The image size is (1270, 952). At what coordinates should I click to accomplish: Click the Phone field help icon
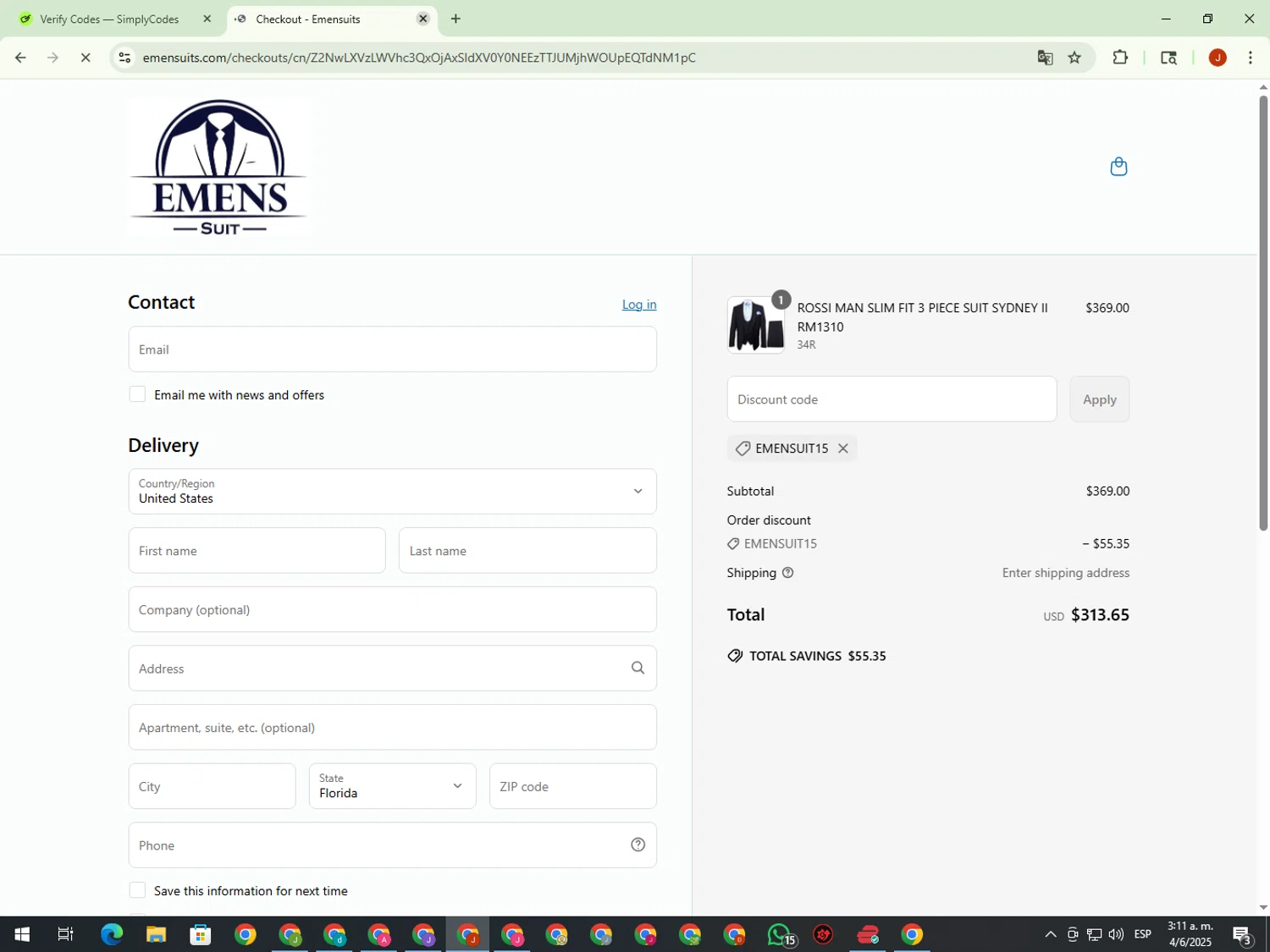[638, 845]
